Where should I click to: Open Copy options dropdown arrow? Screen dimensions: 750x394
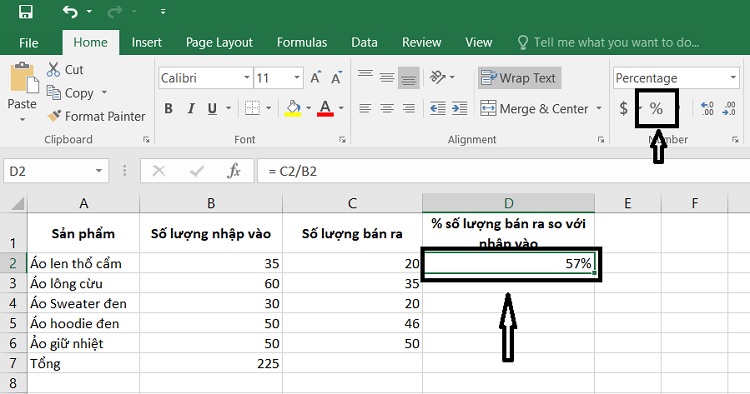pos(104,92)
